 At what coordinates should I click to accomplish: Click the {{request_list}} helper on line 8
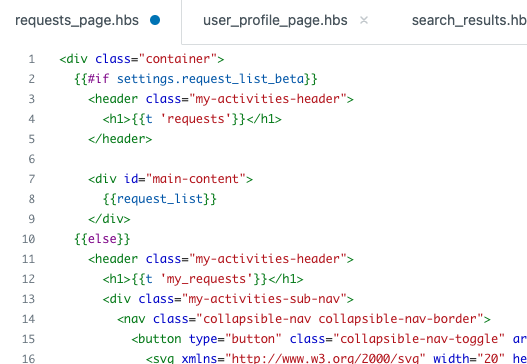click(160, 199)
